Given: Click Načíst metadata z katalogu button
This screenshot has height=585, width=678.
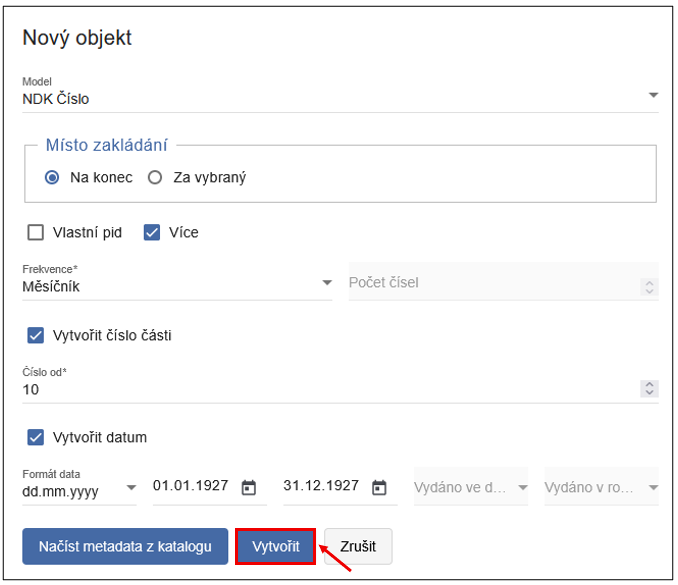Looking at the screenshot, I should 125,547.
